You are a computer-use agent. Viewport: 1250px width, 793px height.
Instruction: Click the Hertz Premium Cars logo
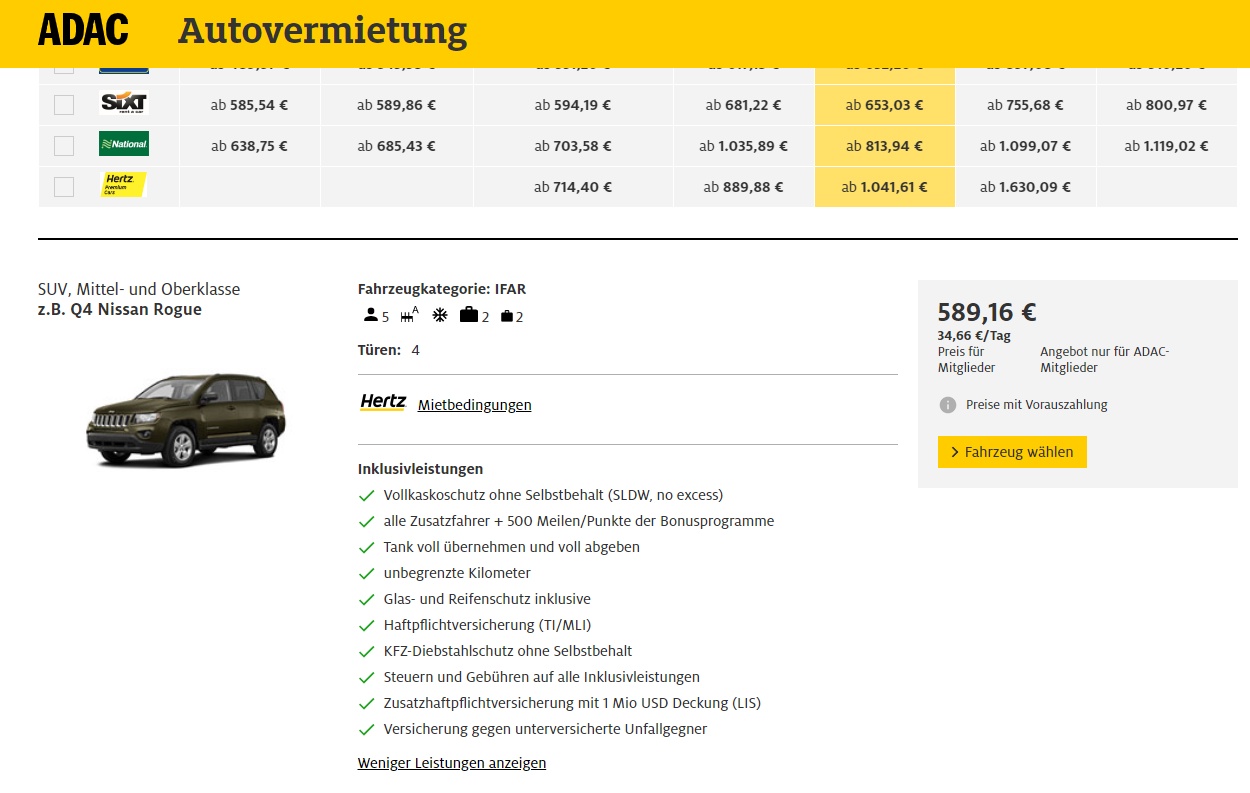point(124,185)
